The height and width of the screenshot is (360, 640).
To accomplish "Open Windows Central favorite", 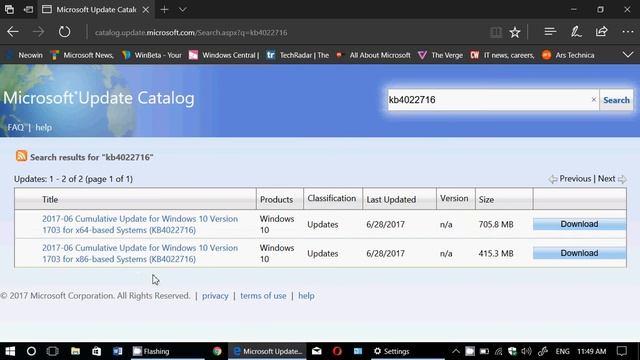I will click(224, 55).
